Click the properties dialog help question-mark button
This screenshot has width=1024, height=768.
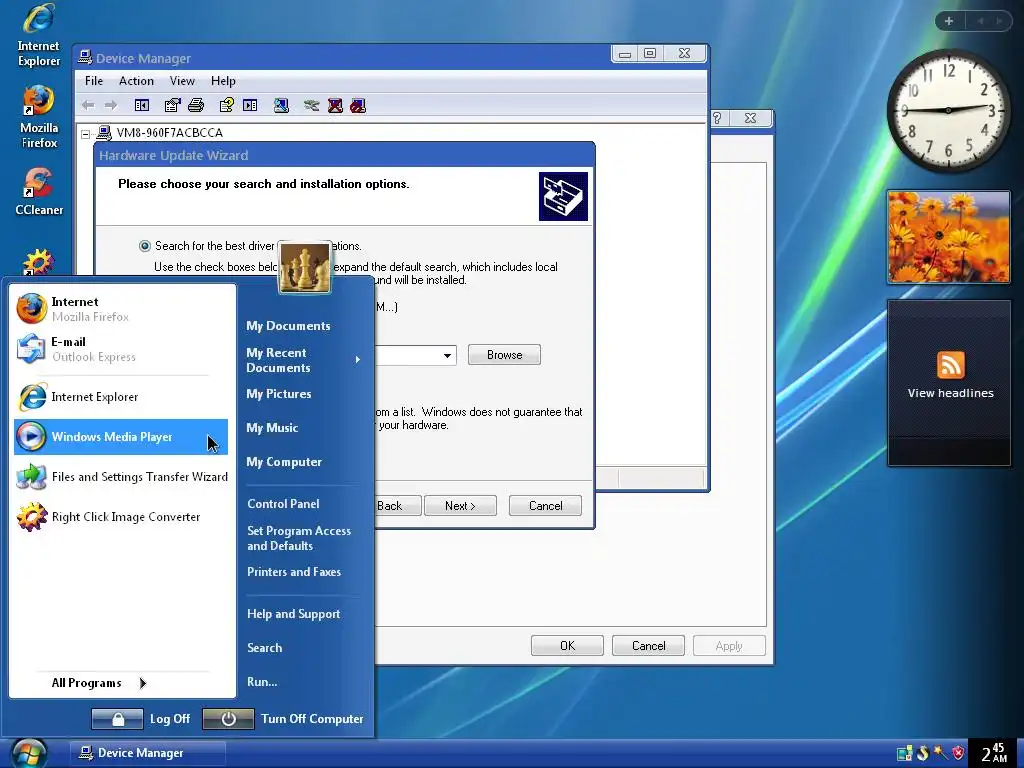click(718, 118)
